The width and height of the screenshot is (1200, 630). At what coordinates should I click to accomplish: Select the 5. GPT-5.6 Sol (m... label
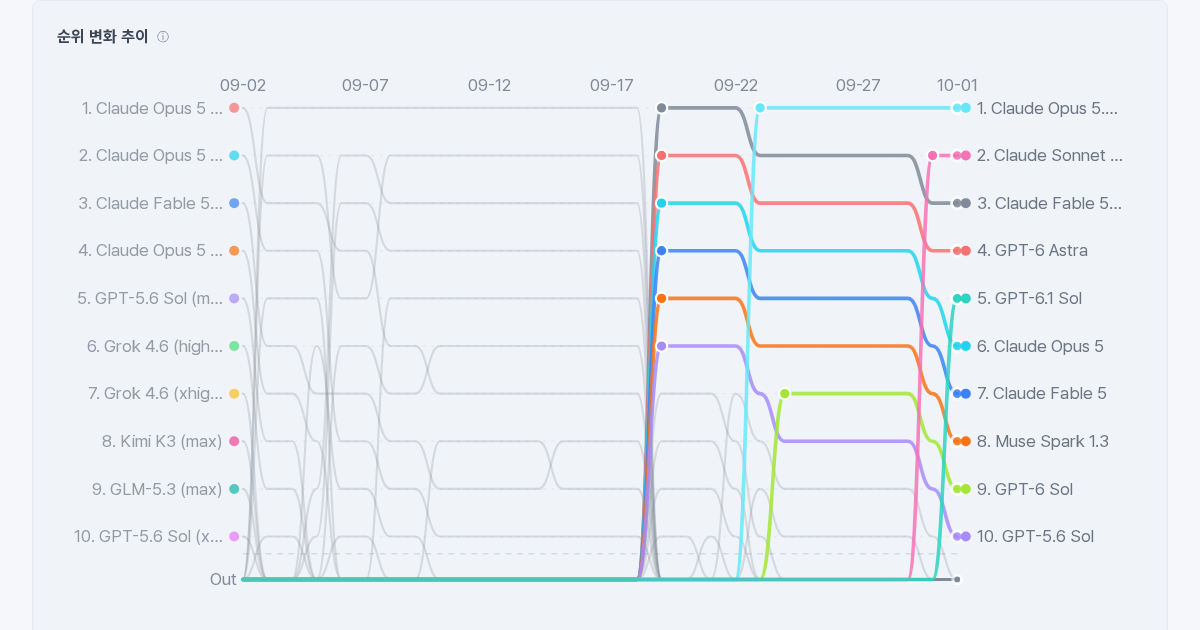point(150,298)
